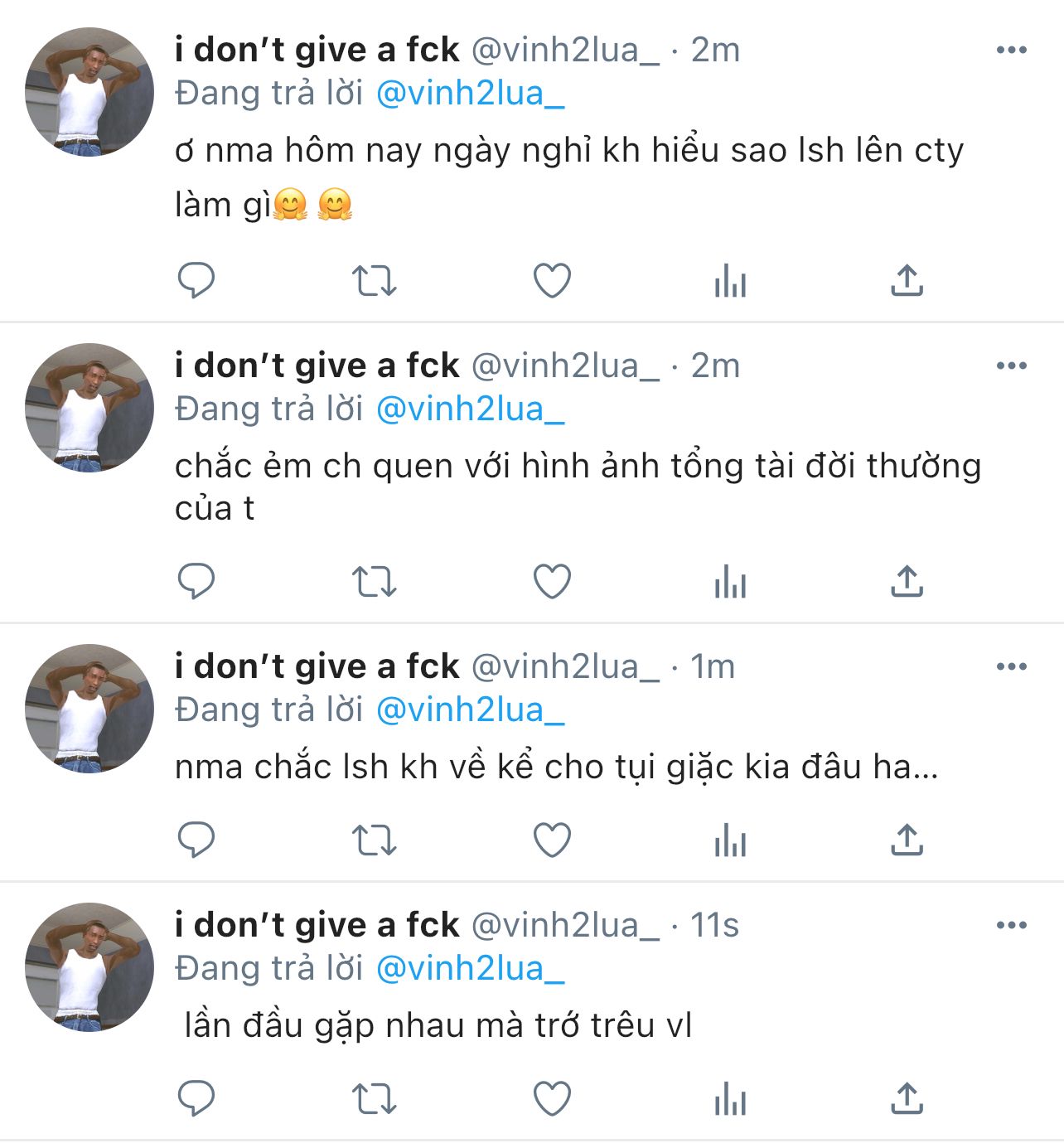Like the 'tổng tài đời thường' tweet
Screen dimensions: 1064x1143
552,581
